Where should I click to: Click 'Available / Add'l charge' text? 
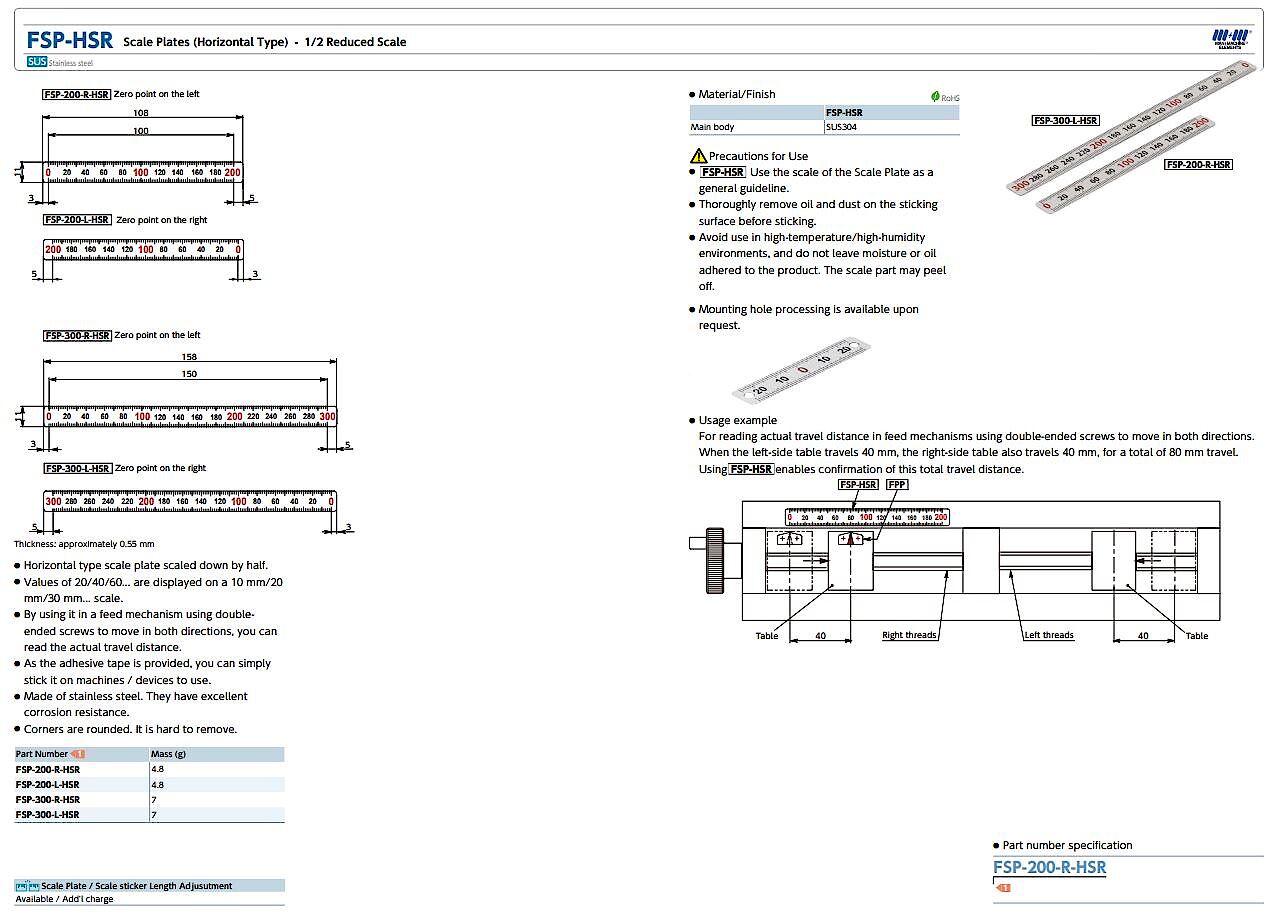[64, 899]
